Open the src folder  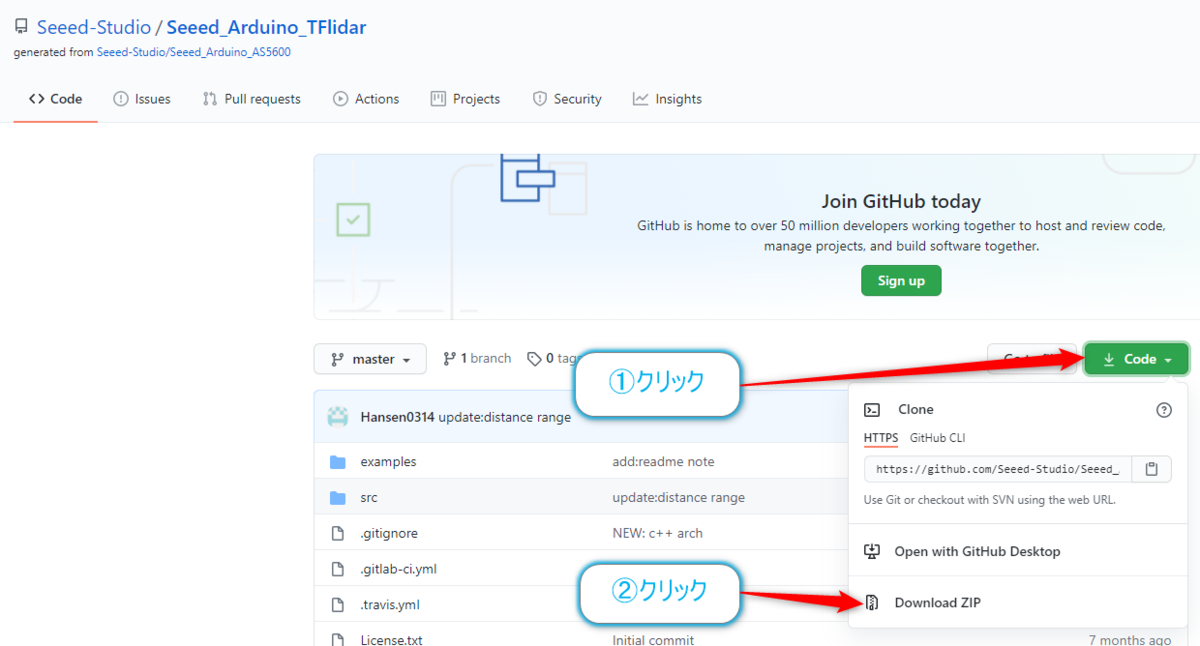(369, 497)
